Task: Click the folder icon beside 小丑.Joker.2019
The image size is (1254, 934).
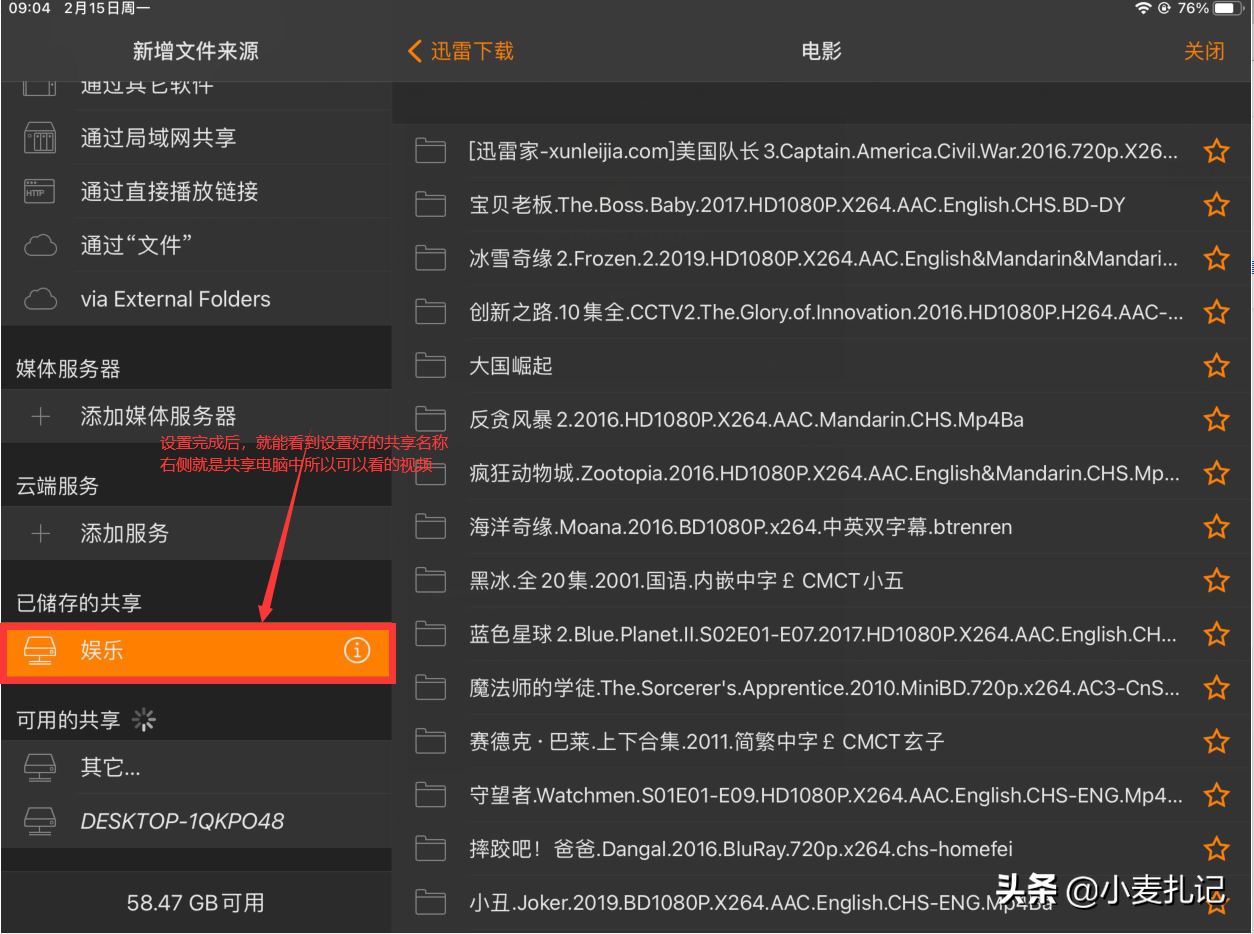Action: pos(430,901)
